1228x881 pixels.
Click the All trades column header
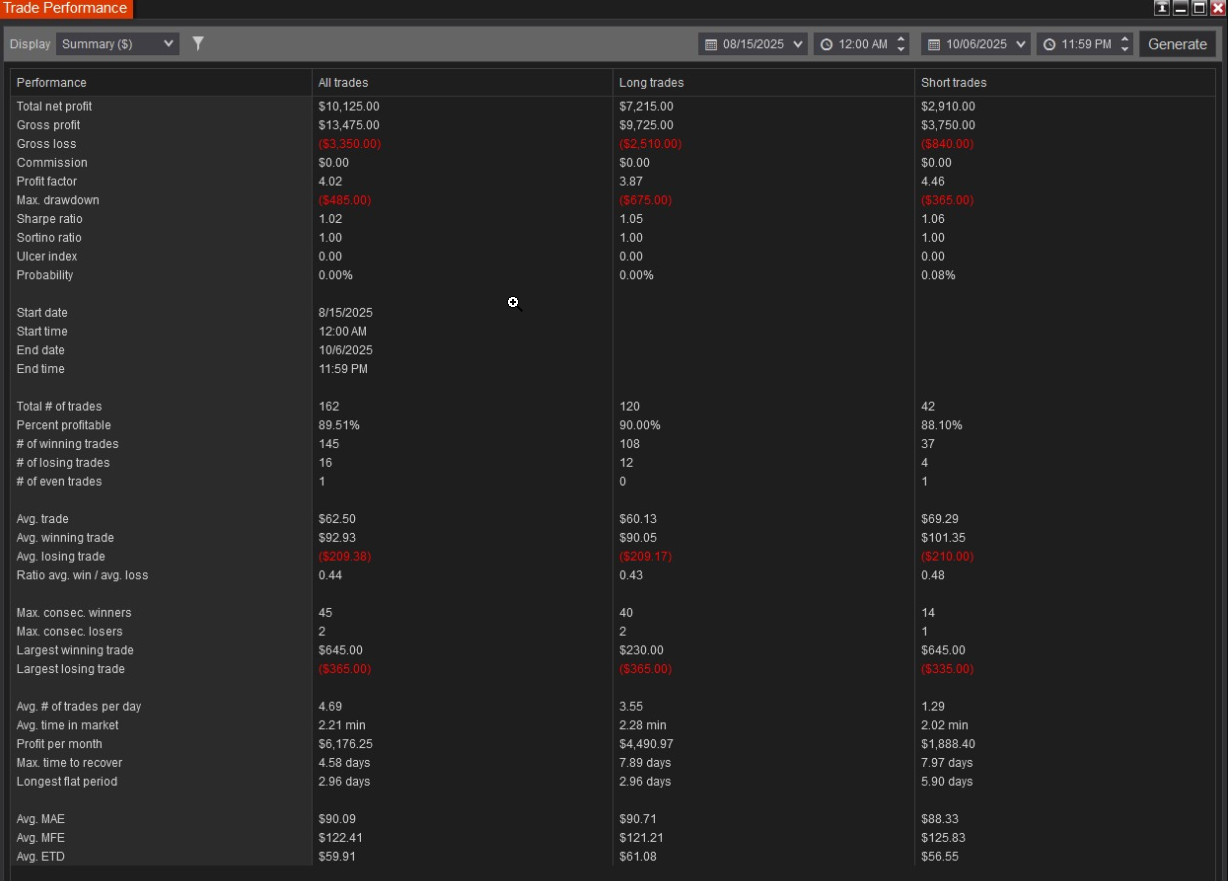(343, 83)
